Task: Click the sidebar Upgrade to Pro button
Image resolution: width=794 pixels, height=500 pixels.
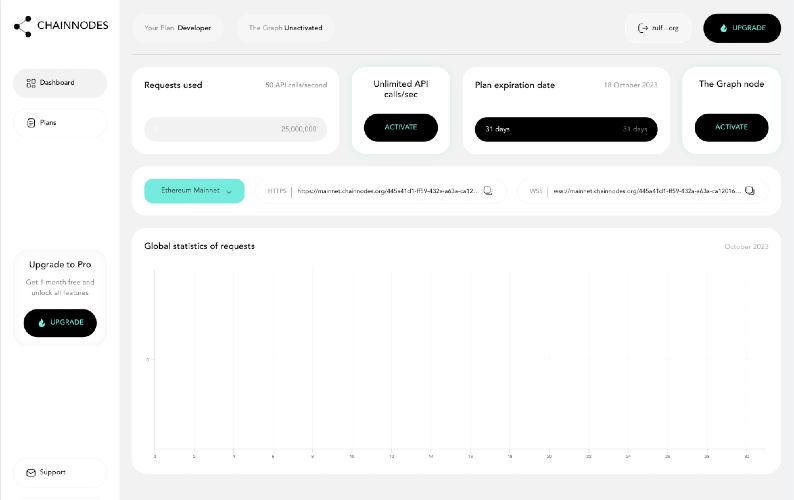Action: point(60,323)
